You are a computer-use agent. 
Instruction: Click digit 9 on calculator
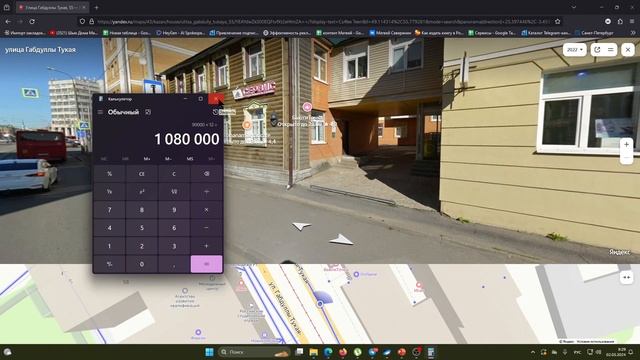coord(174,210)
